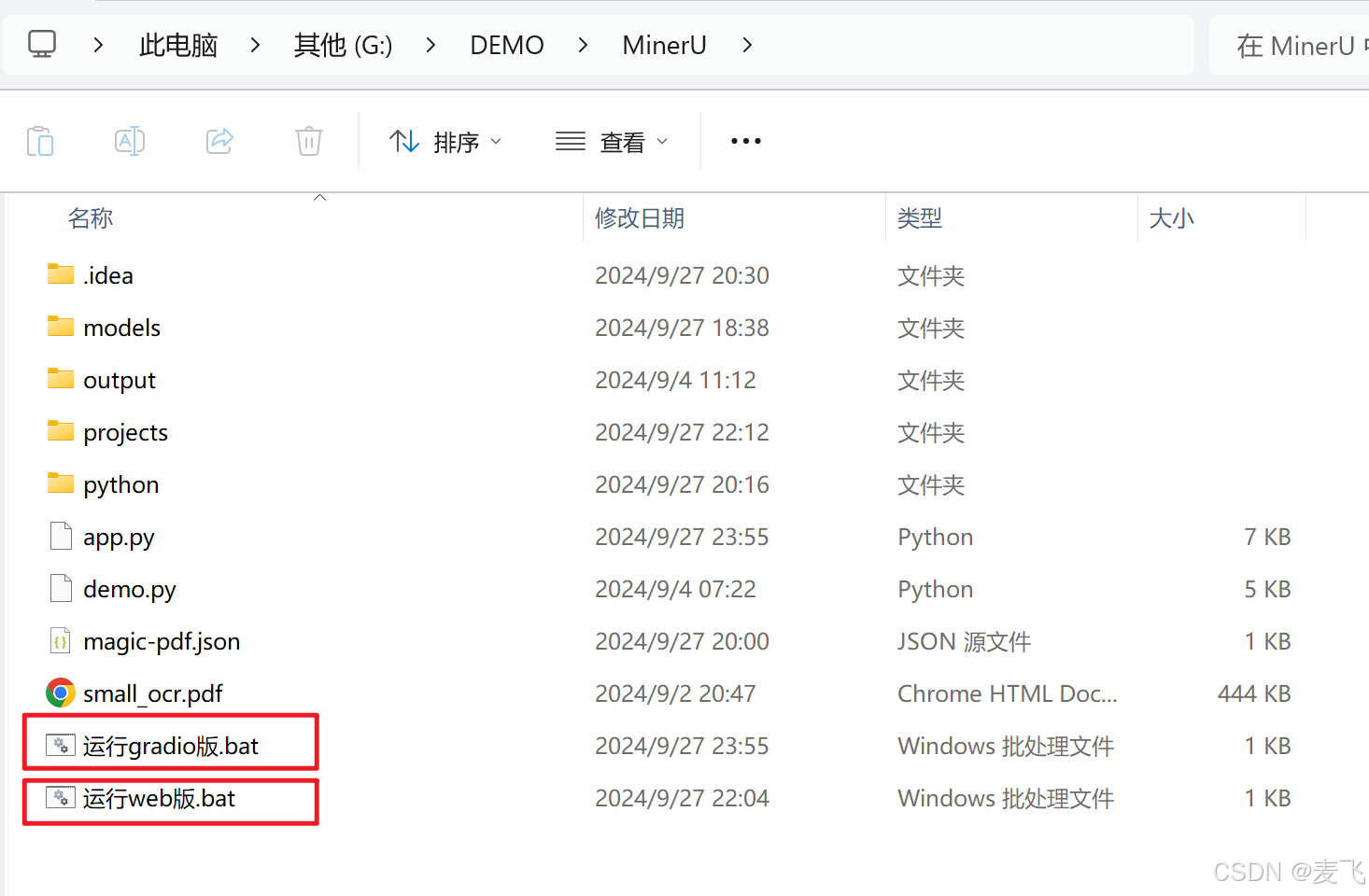1369x896 pixels.
Task: Select the python folder icon
Action: tap(61, 483)
